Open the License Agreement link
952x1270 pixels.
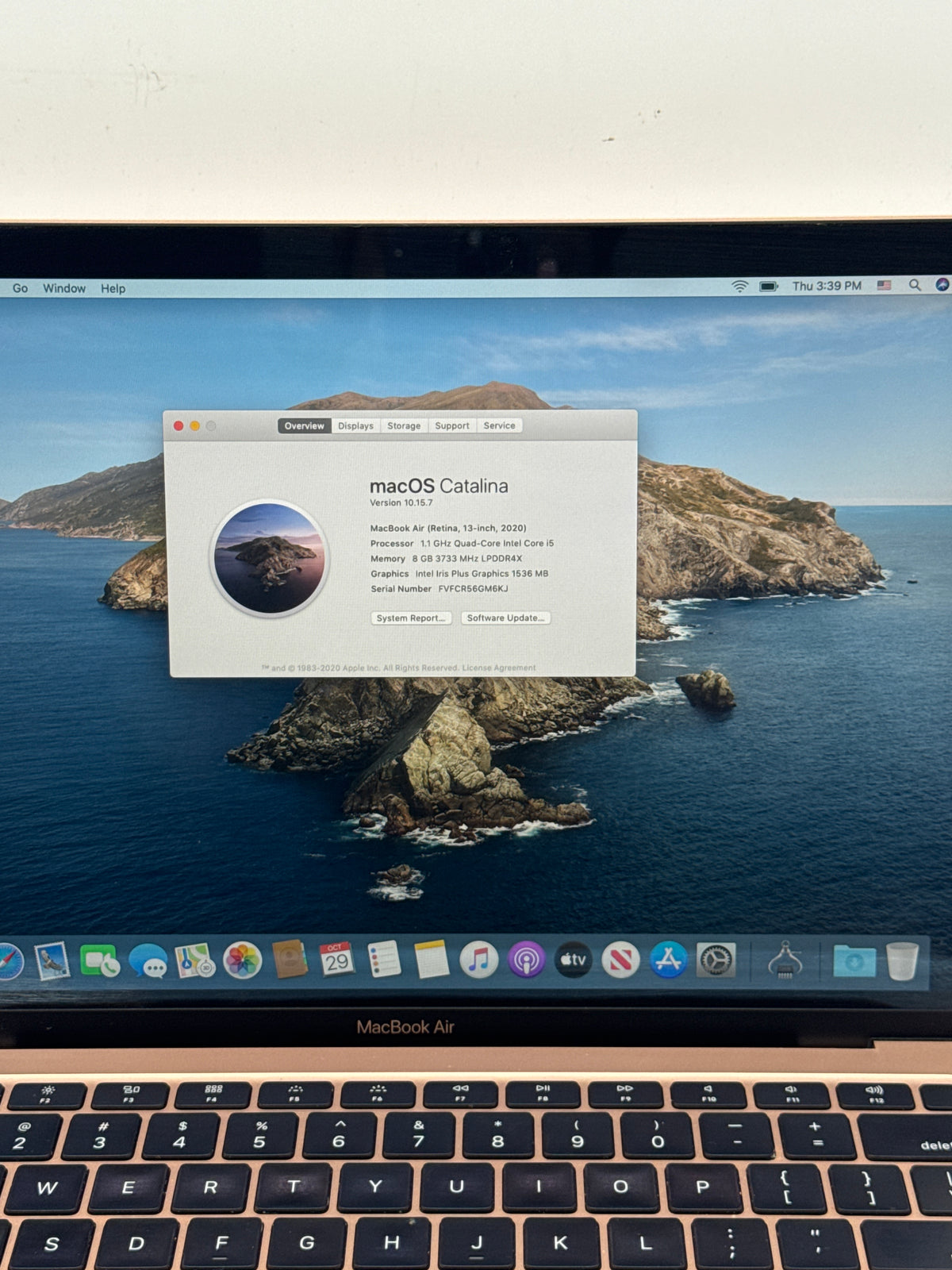click(x=499, y=668)
